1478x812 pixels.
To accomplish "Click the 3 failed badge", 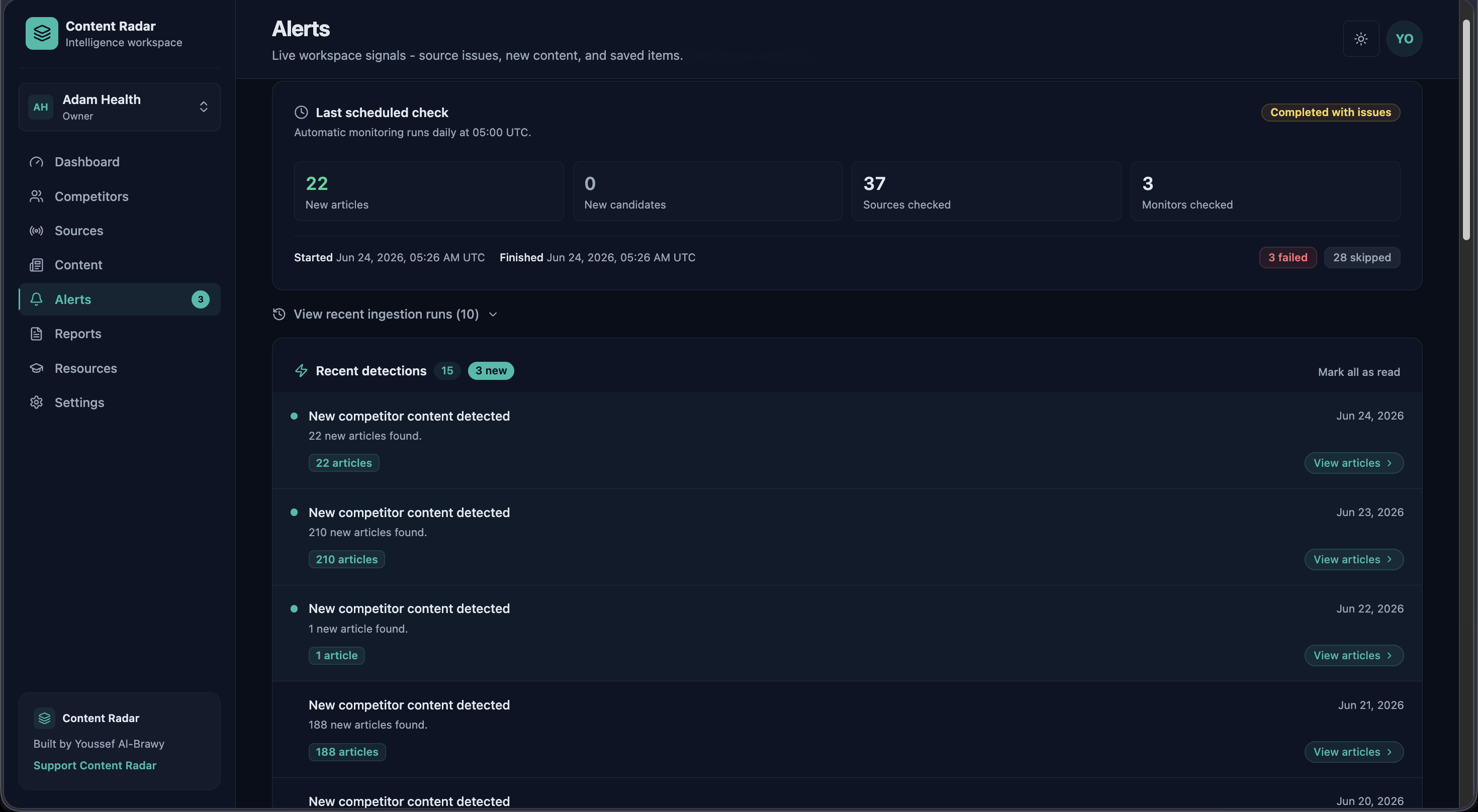I will pos(1287,257).
